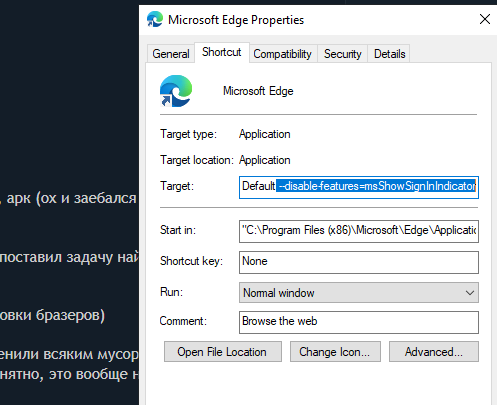Open the Run combo box showing Normal window
The image size is (497, 405).
(x=359, y=293)
